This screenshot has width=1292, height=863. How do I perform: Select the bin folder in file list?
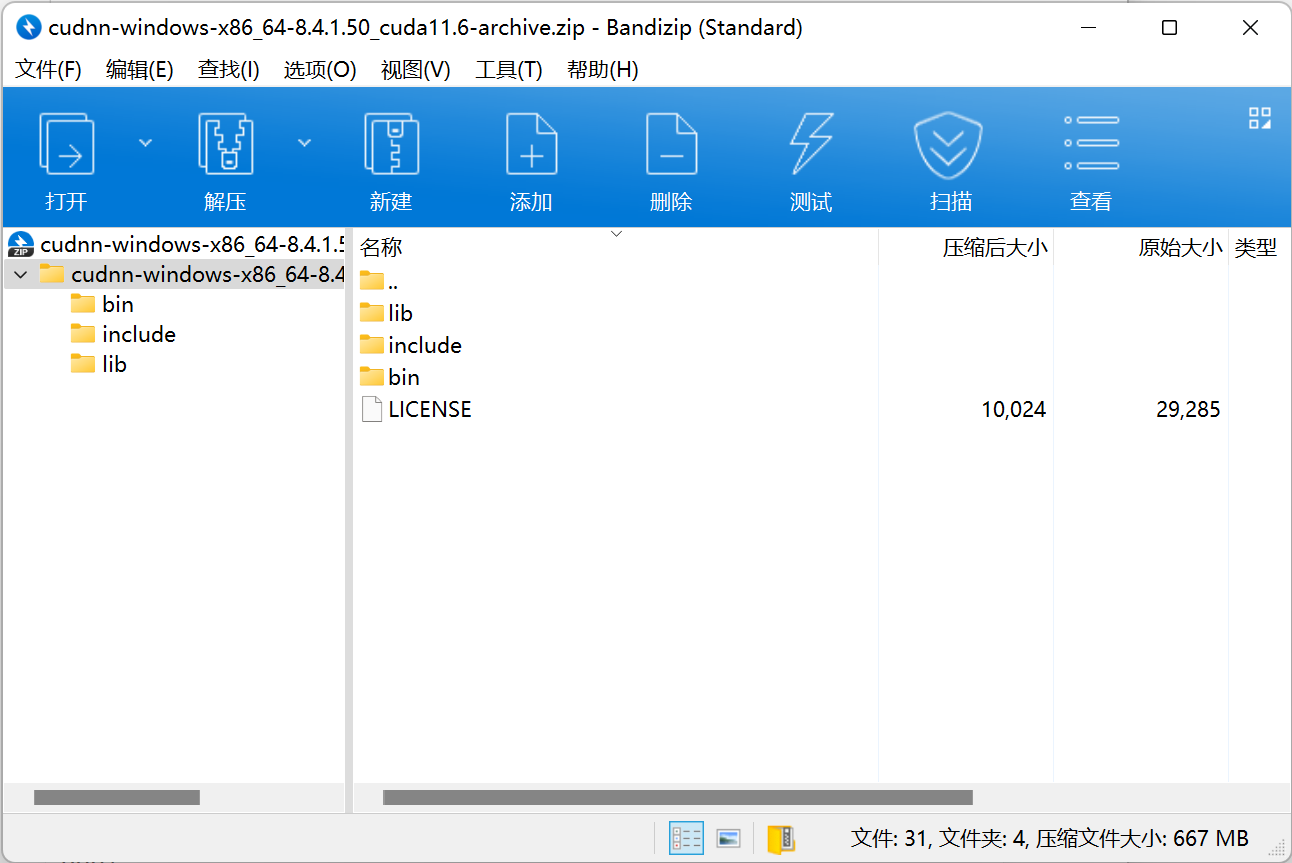click(390, 377)
